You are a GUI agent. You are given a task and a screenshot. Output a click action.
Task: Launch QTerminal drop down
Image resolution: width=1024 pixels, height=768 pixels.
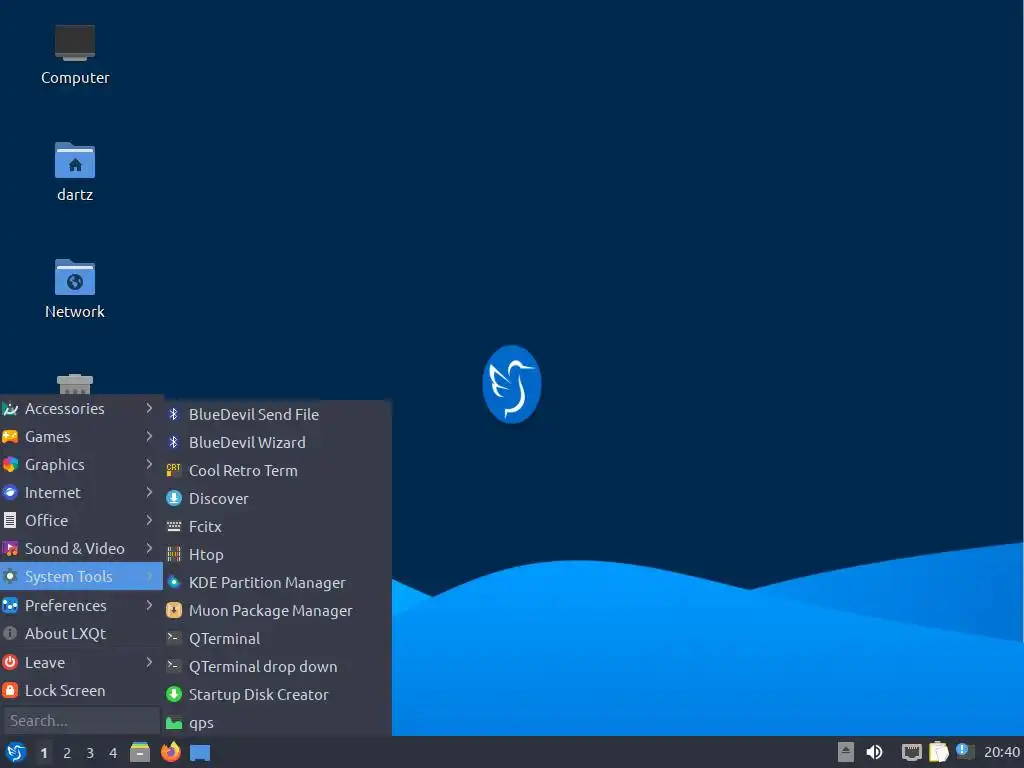click(278, 666)
